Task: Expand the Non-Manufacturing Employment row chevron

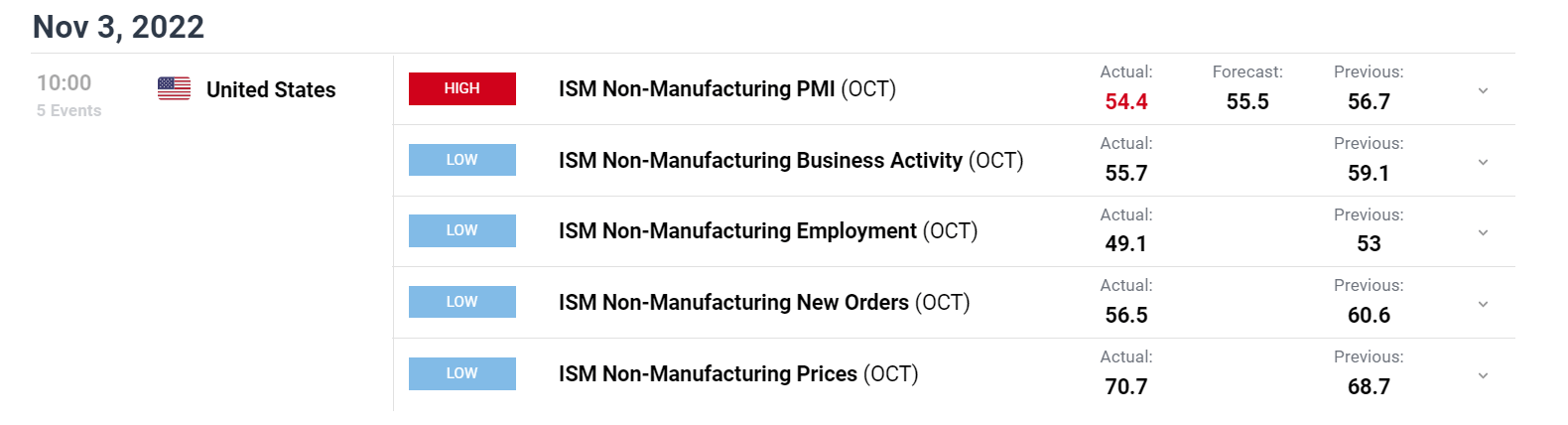Action: [1483, 232]
